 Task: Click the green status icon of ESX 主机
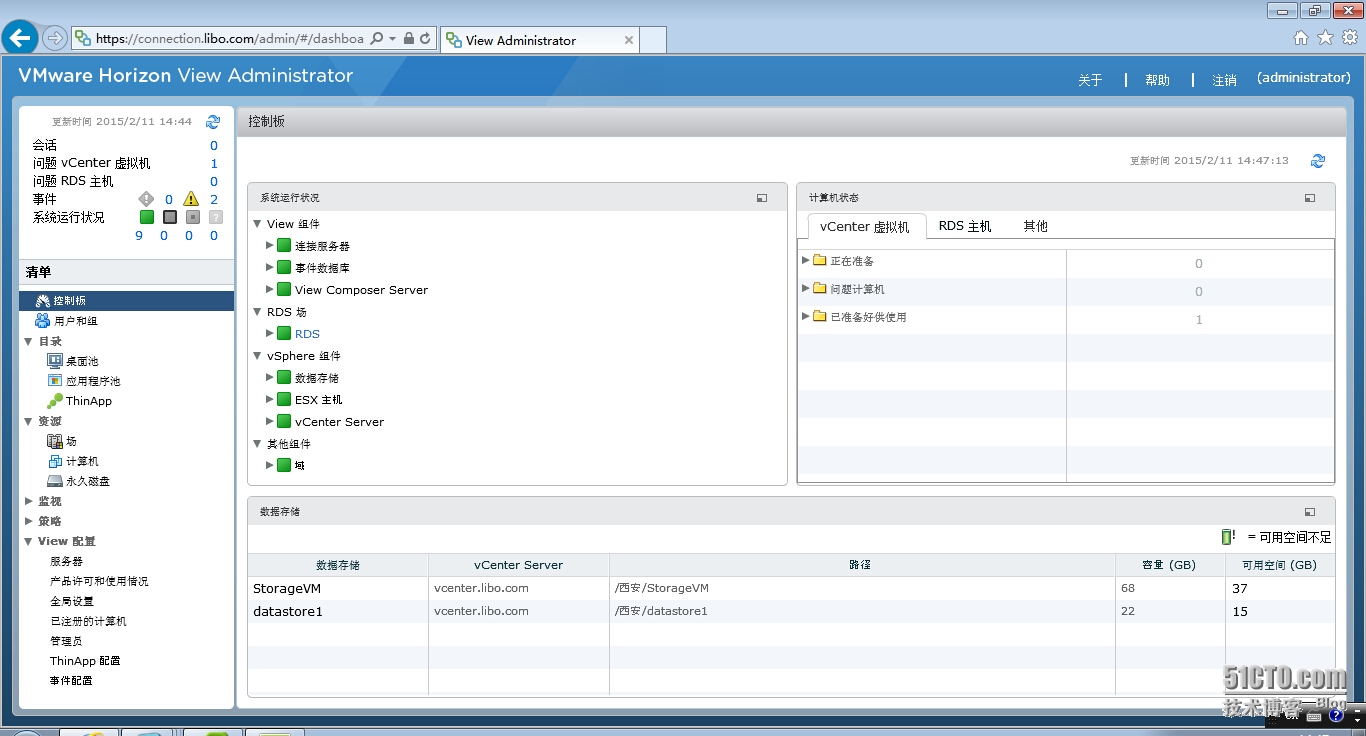click(284, 399)
